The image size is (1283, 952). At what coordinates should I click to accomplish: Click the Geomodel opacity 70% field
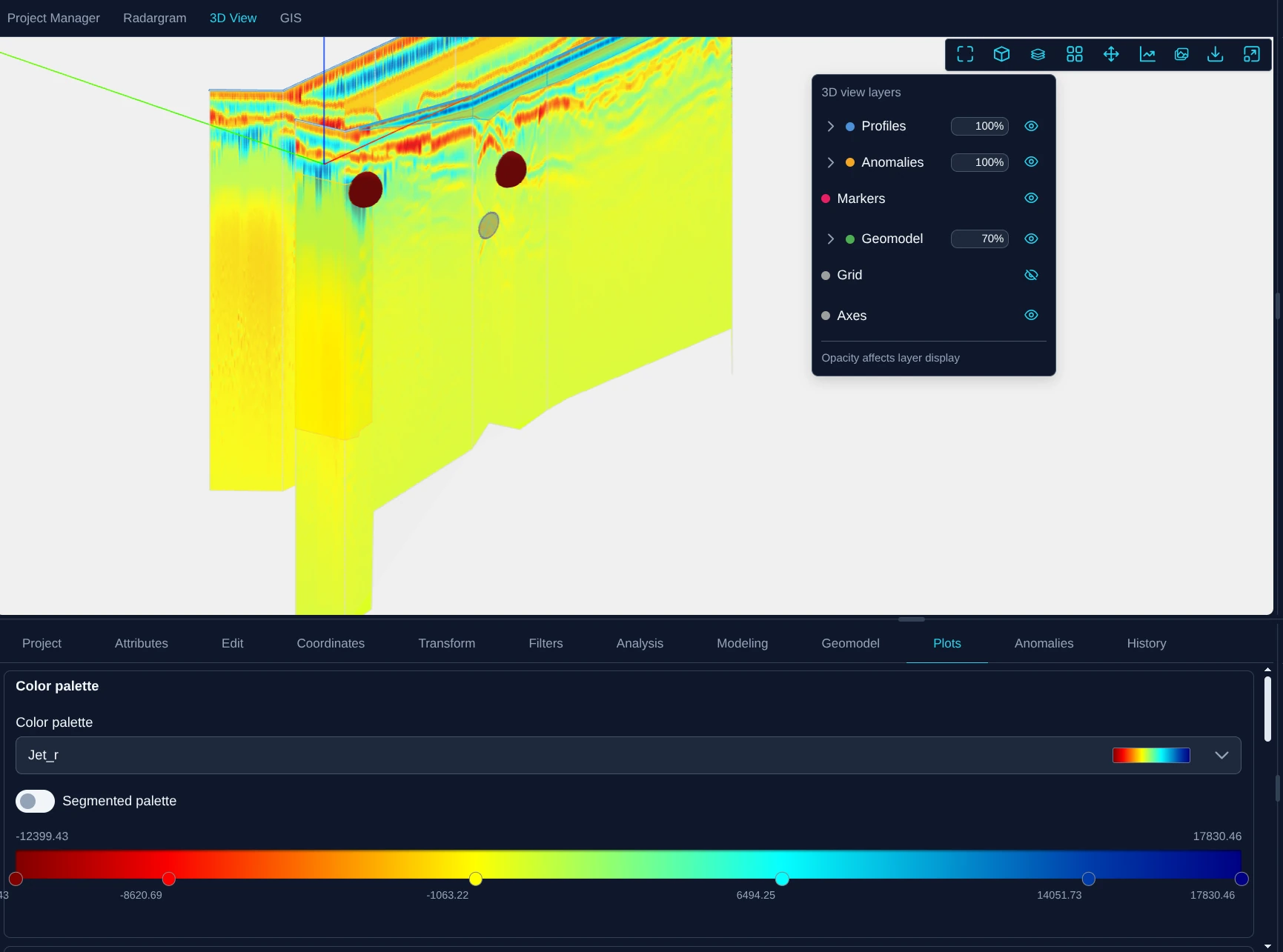click(979, 239)
